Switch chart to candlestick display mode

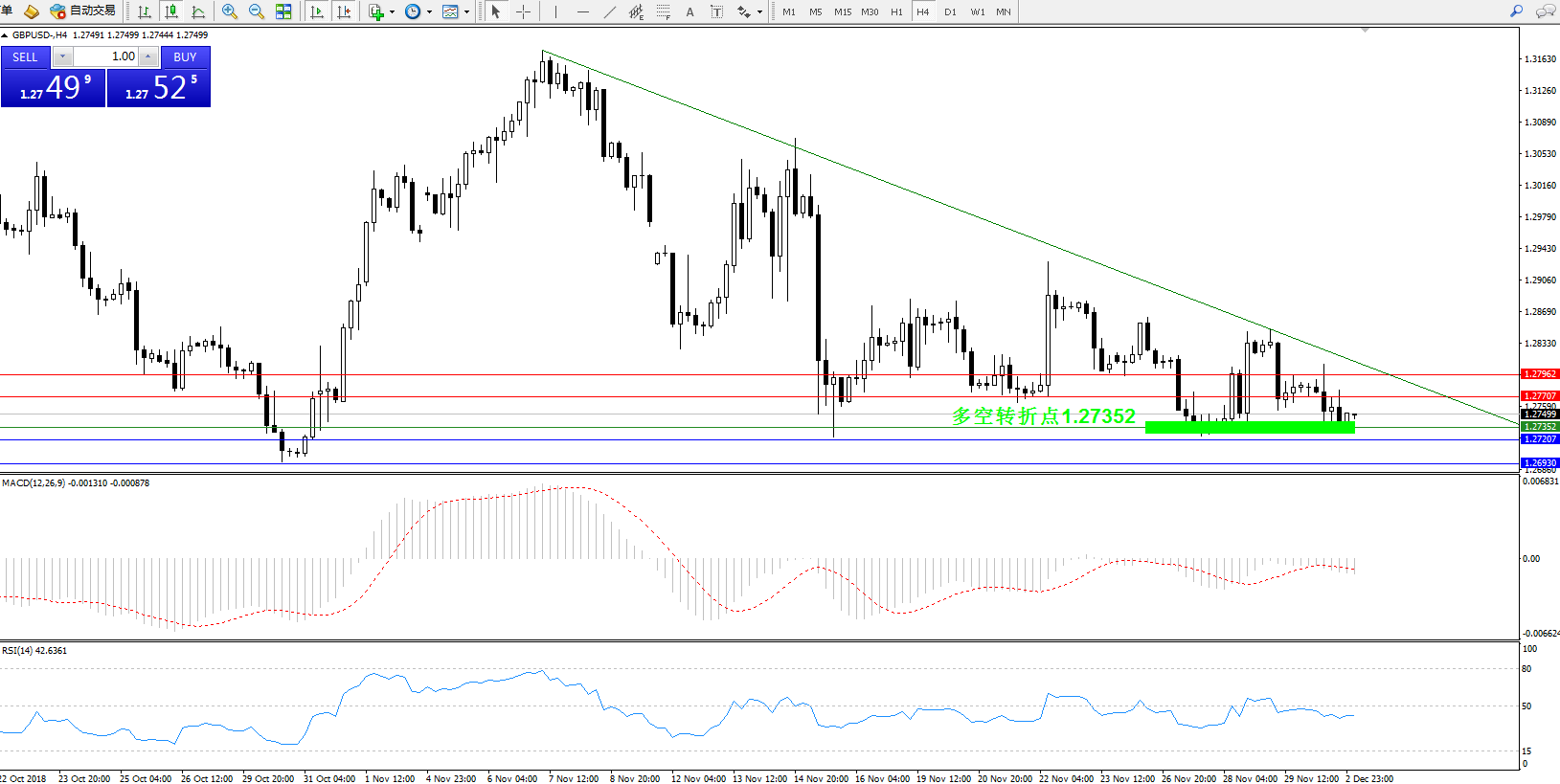coord(171,11)
